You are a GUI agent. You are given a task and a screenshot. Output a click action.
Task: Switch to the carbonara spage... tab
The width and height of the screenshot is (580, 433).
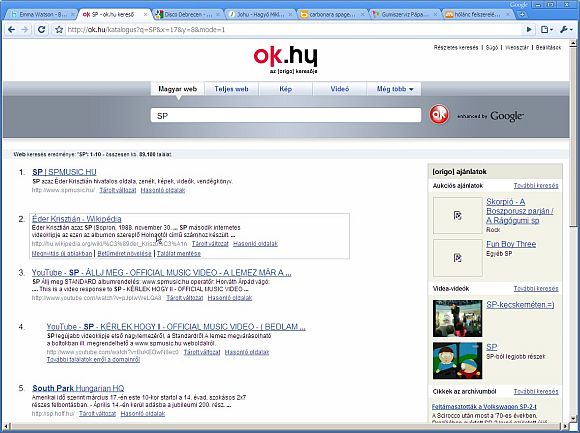(x=332, y=15)
